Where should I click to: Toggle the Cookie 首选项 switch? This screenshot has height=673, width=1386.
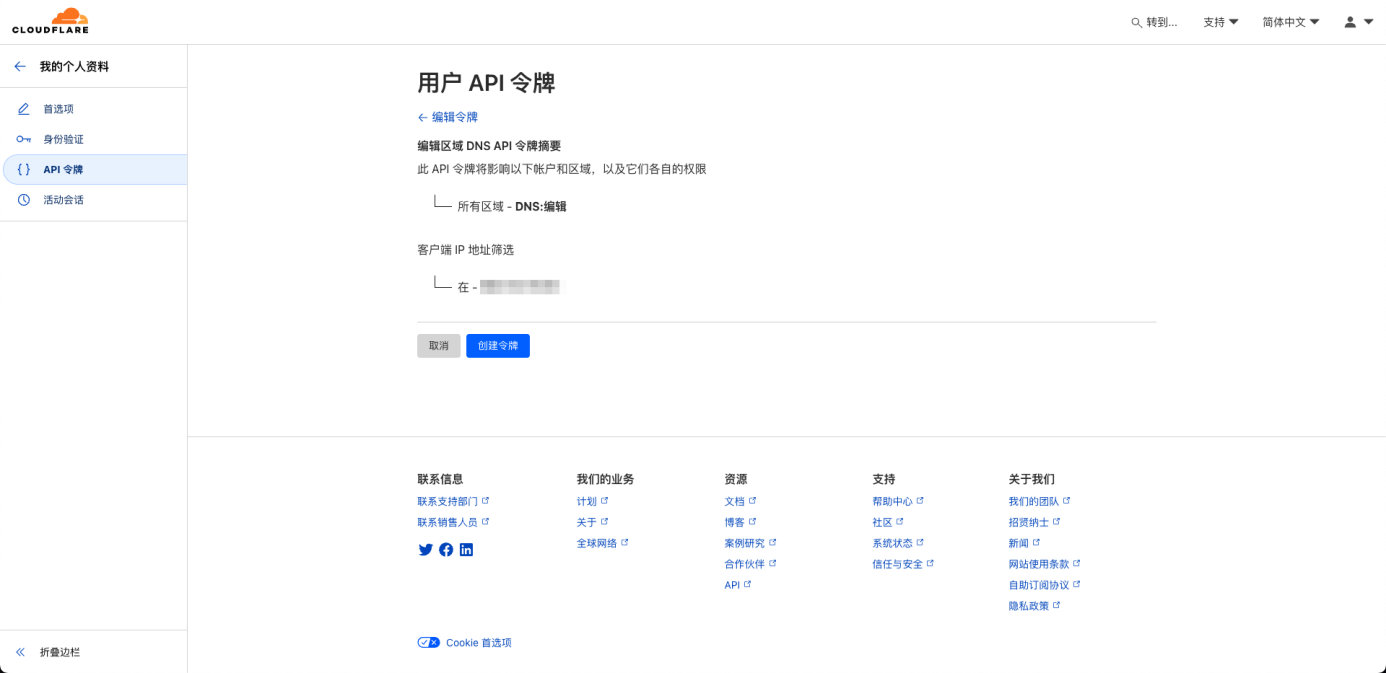[x=429, y=642]
